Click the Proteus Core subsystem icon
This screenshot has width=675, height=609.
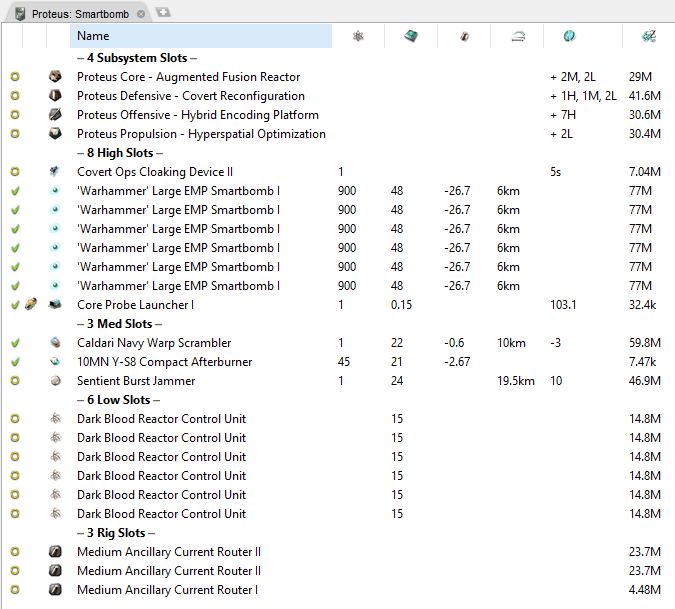pos(55,77)
